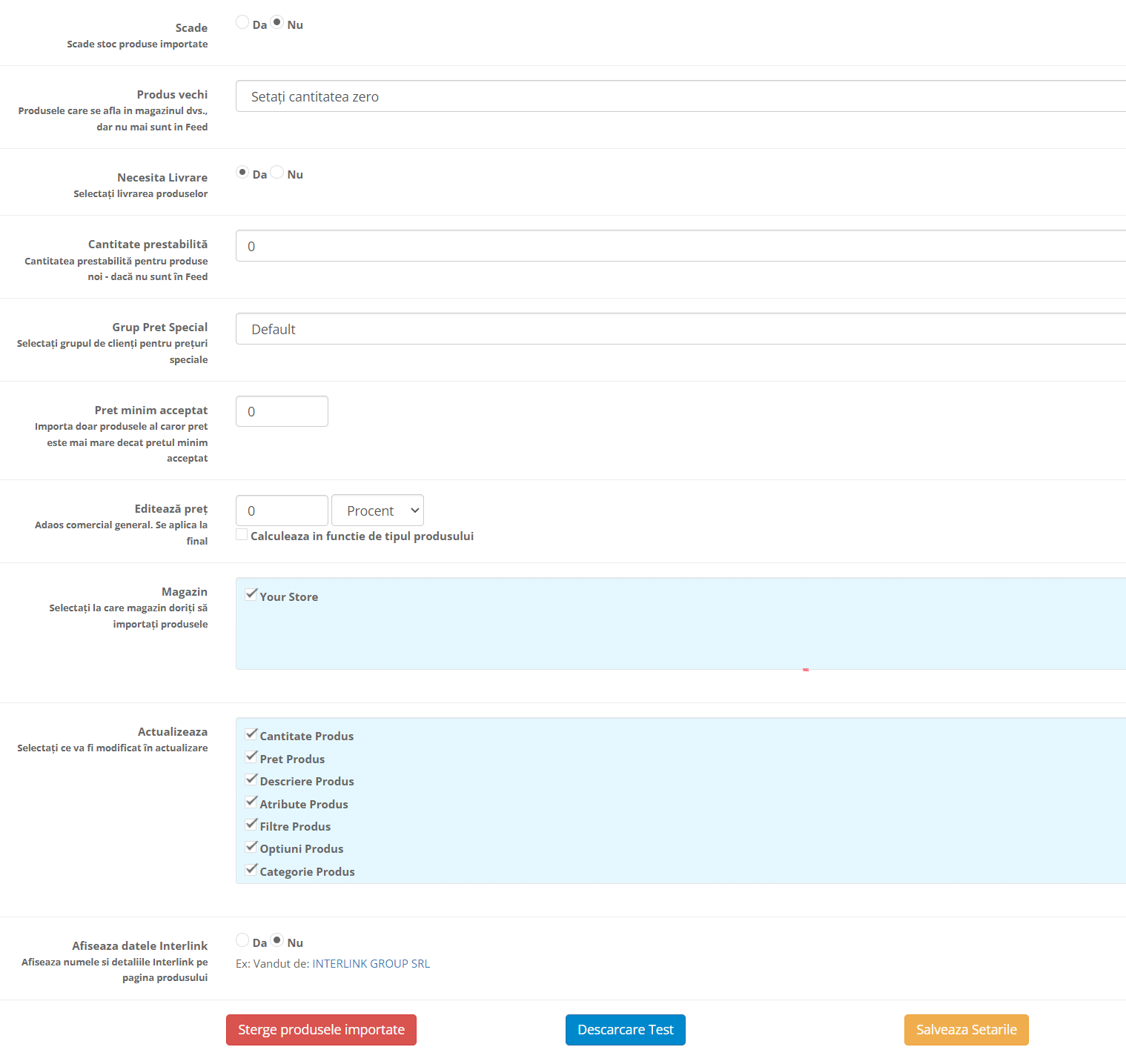Click Salveaza Setarile to save settings
This screenshot has width=1126, height=1064.
pyautogui.click(x=966, y=1030)
